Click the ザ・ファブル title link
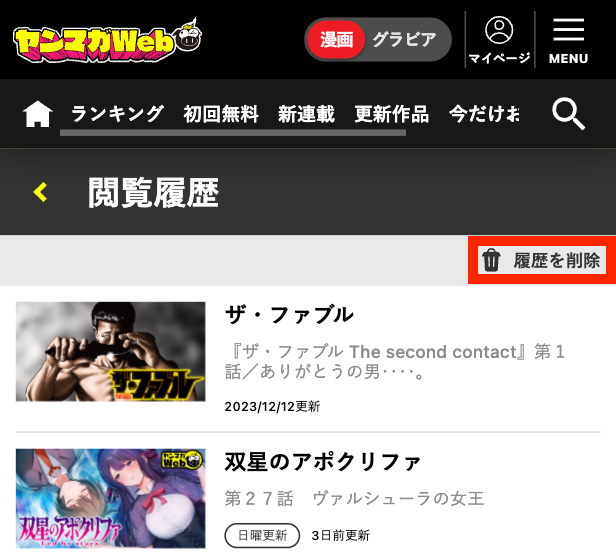Screen dimensions: 616x558 tap(289, 315)
